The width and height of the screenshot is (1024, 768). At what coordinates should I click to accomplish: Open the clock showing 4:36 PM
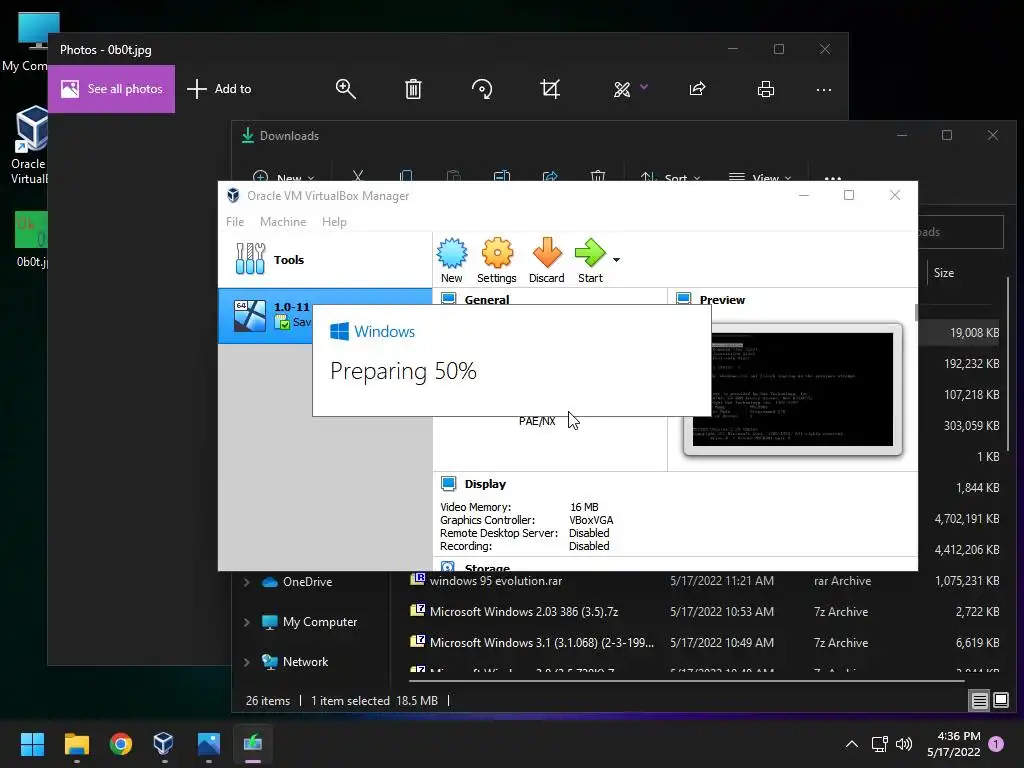(953, 744)
